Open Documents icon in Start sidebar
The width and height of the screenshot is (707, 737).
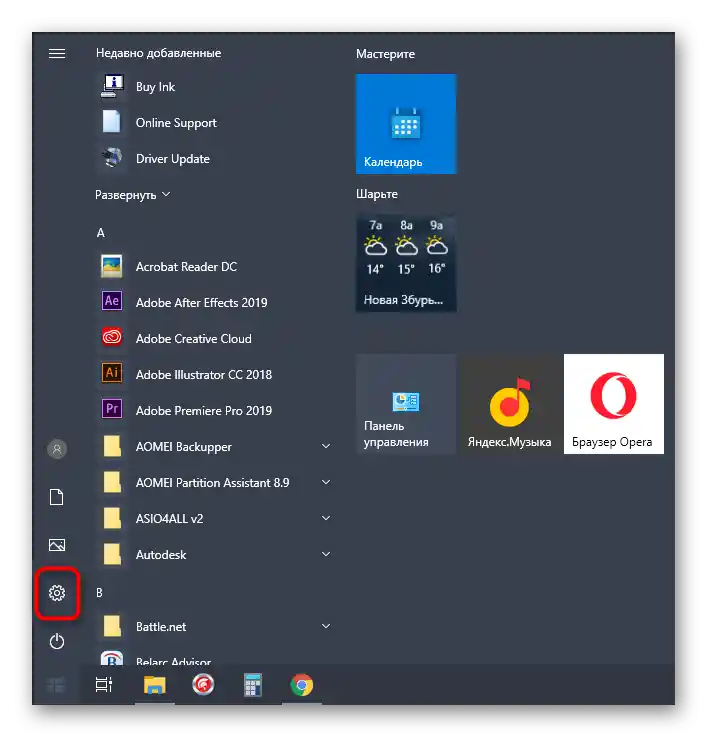click(57, 497)
